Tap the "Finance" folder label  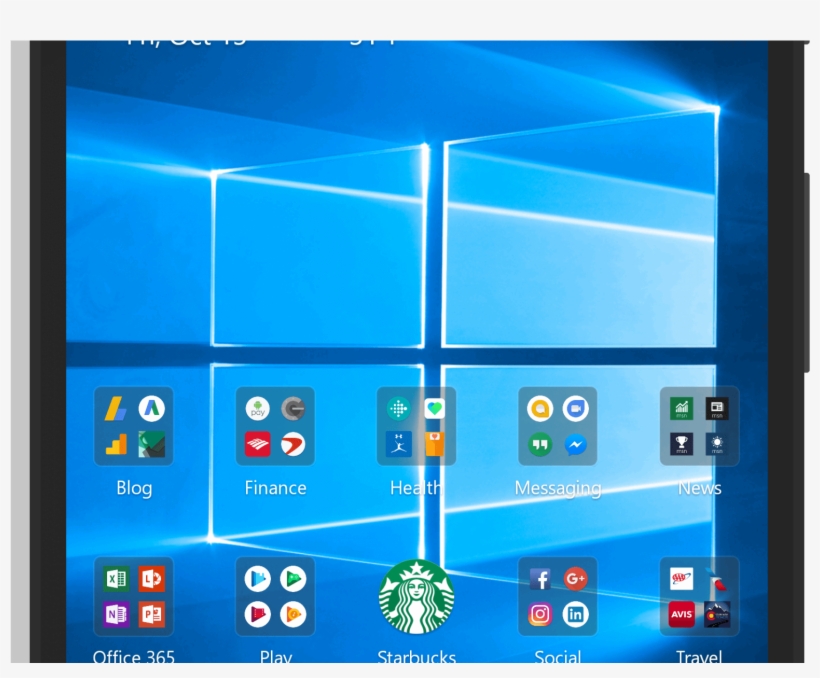pos(276,488)
